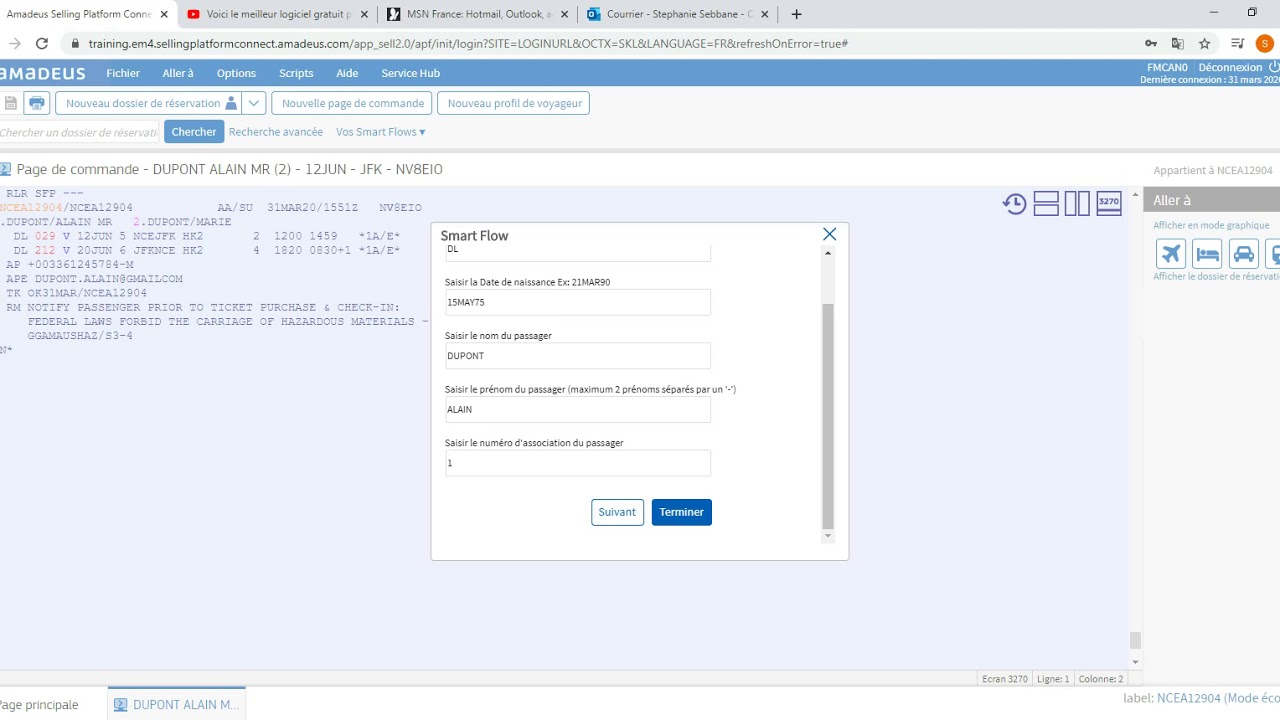Select the Page principale bottom tab
Viewport: 1280px width, 720px height.
[39, 704]
